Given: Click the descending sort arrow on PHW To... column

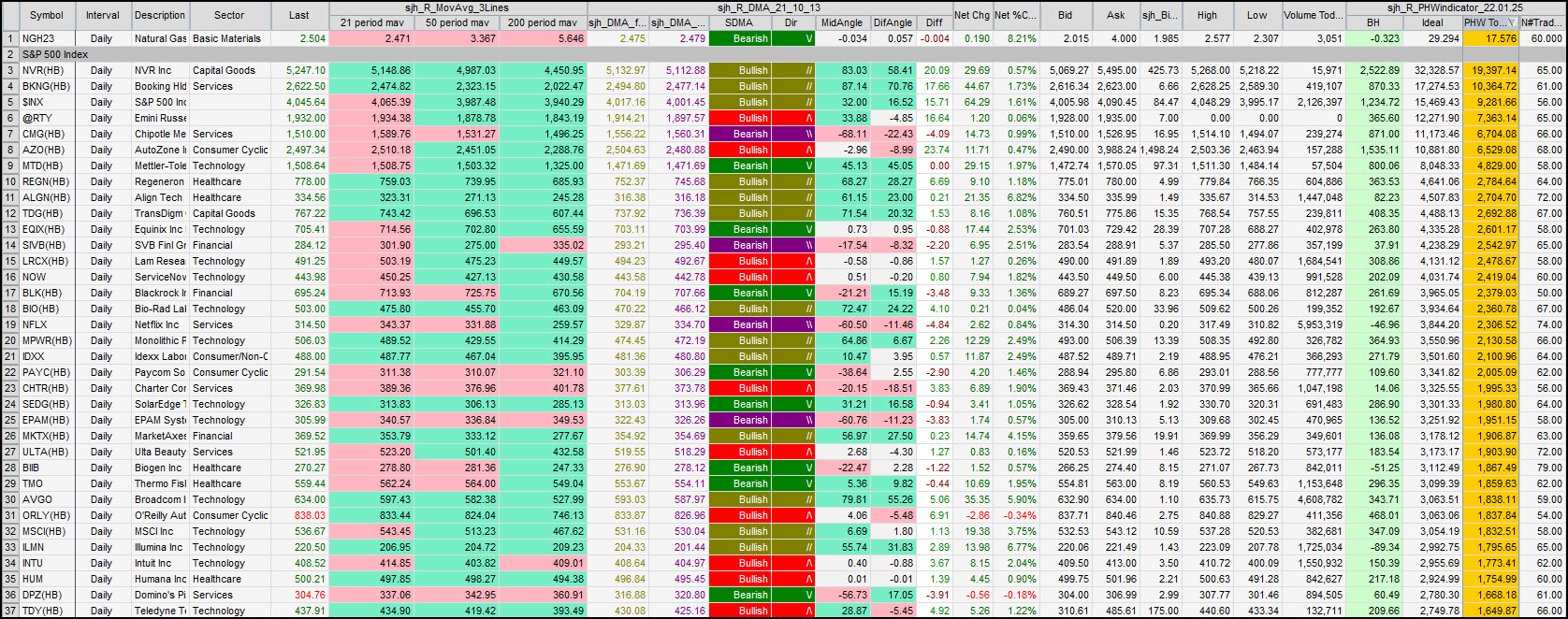Looking at the screenshot, I should click(1512, 22).
